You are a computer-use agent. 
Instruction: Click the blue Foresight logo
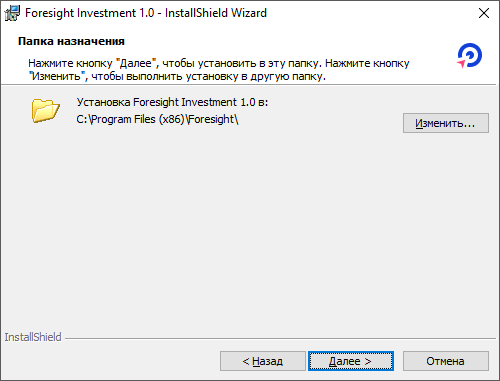[x=469, y=55]
